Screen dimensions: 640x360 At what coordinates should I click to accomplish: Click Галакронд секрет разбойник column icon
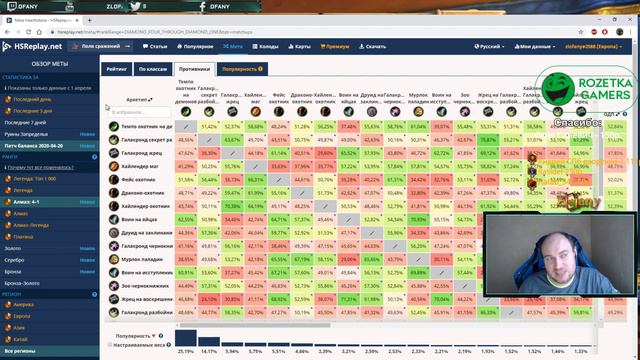209,111
